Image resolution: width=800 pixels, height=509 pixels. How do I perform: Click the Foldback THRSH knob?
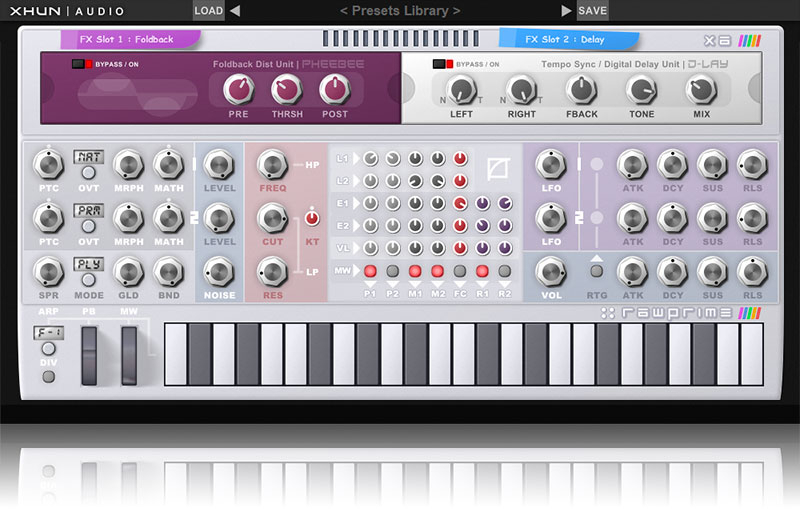(x=287, y=91)
